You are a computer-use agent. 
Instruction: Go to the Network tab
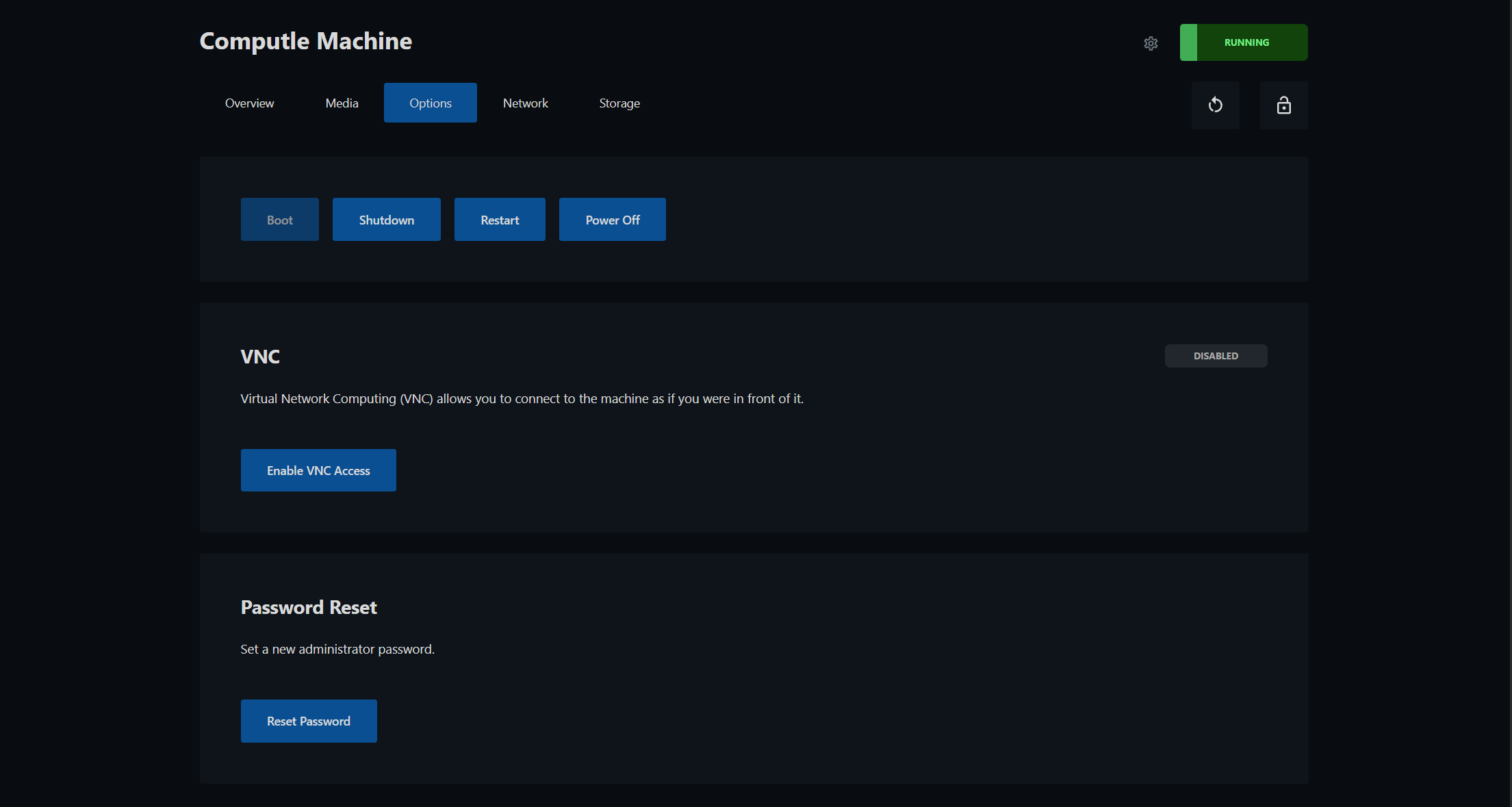tap(525, 103)
